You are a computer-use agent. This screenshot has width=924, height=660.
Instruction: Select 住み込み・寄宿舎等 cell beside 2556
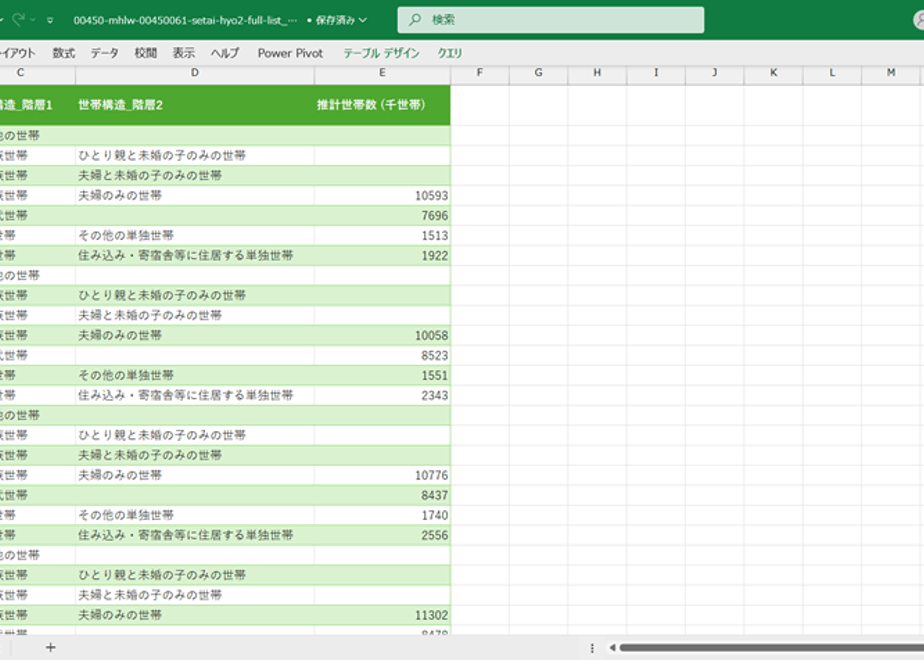[x=195, y=535]
